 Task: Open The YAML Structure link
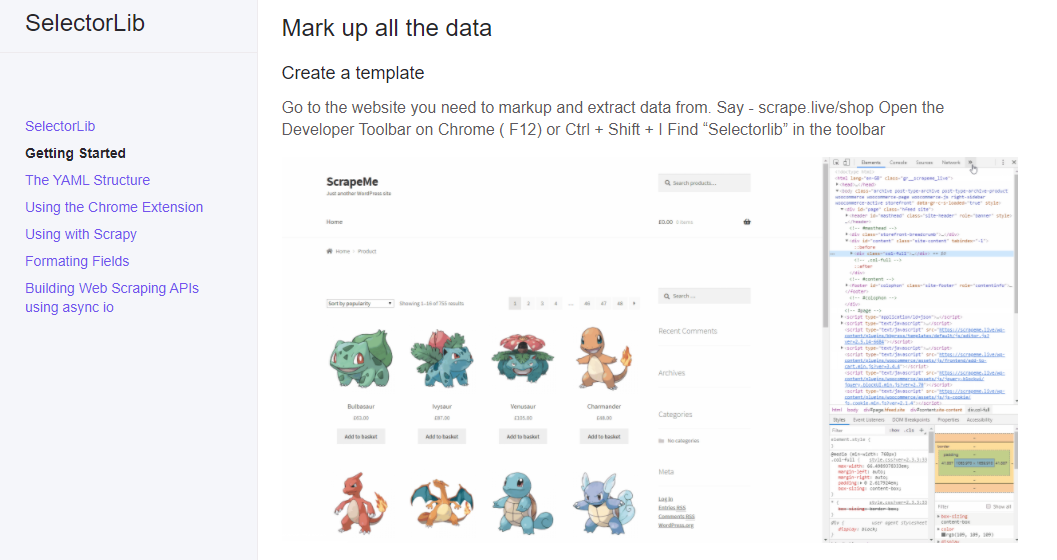click(88, 180)
